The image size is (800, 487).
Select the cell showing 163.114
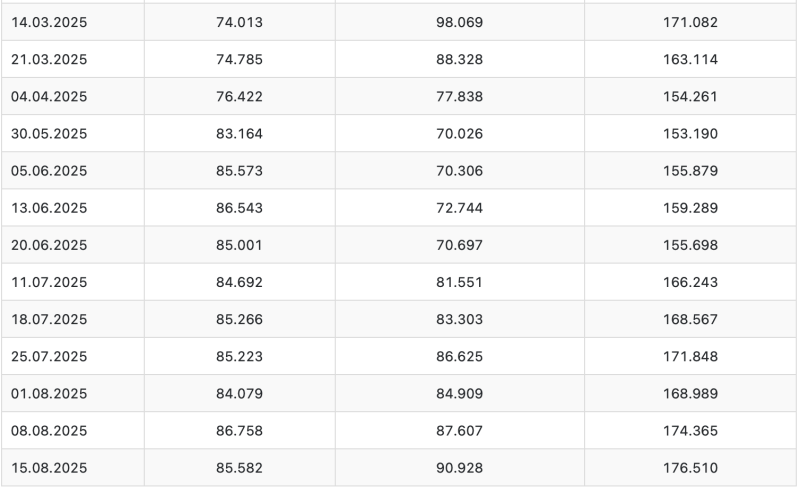(x=690, y=60)
